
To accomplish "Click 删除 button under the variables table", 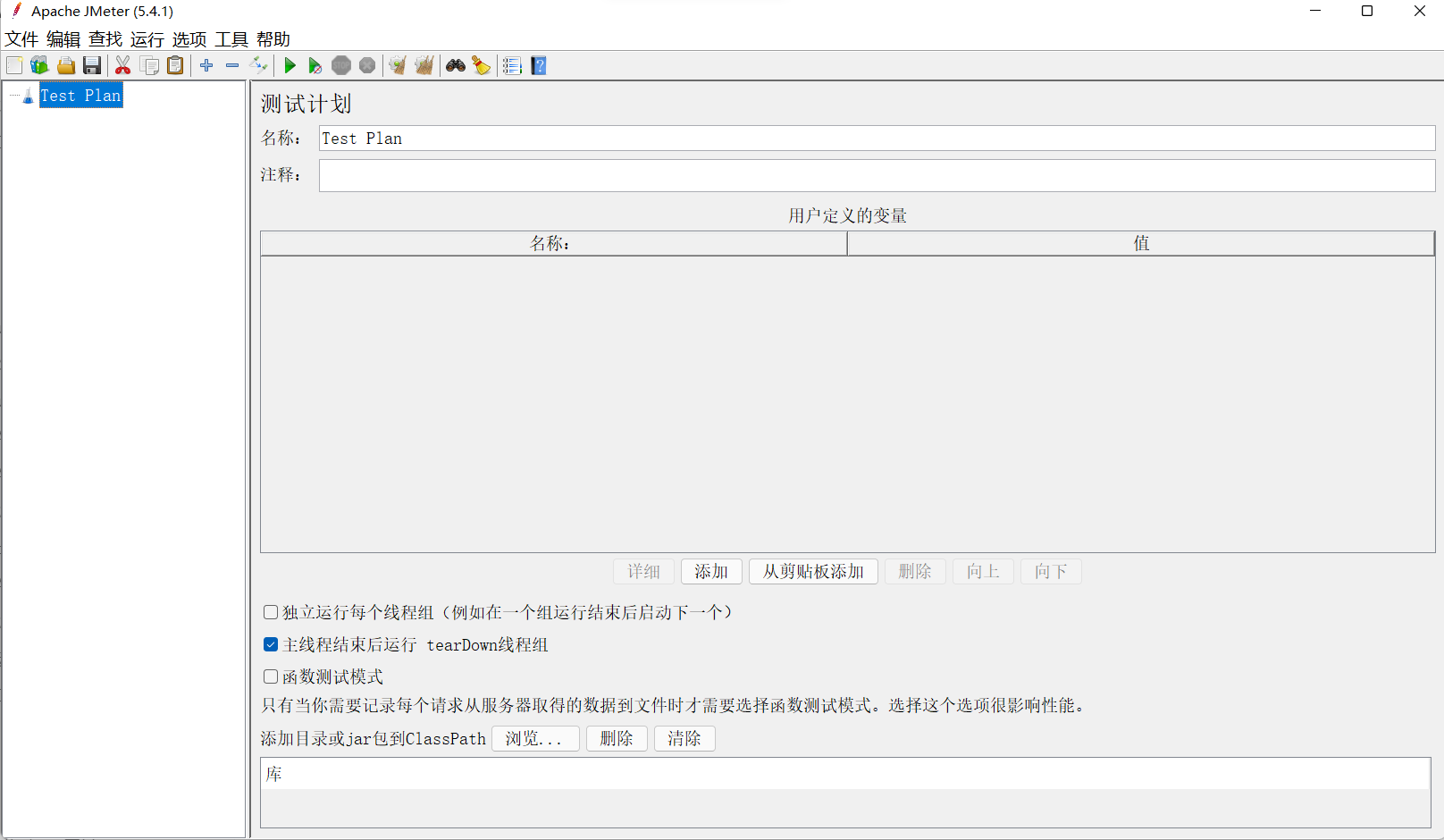I will coord(915,571).
